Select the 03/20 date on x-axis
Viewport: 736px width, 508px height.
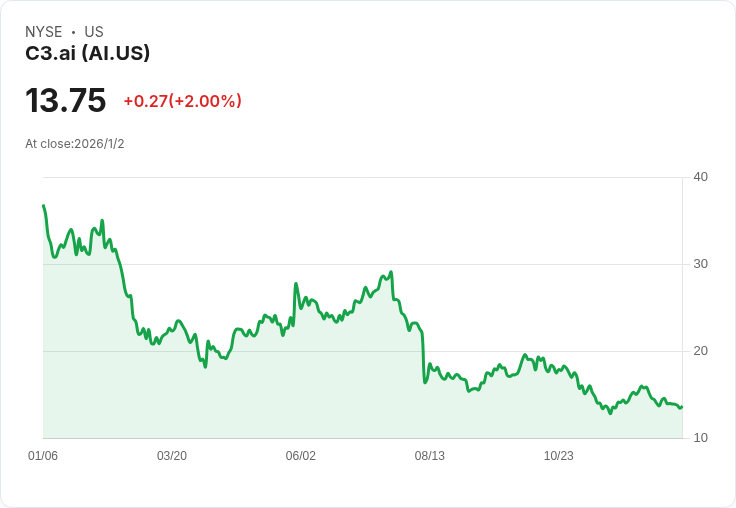click(x=172, y=456)
